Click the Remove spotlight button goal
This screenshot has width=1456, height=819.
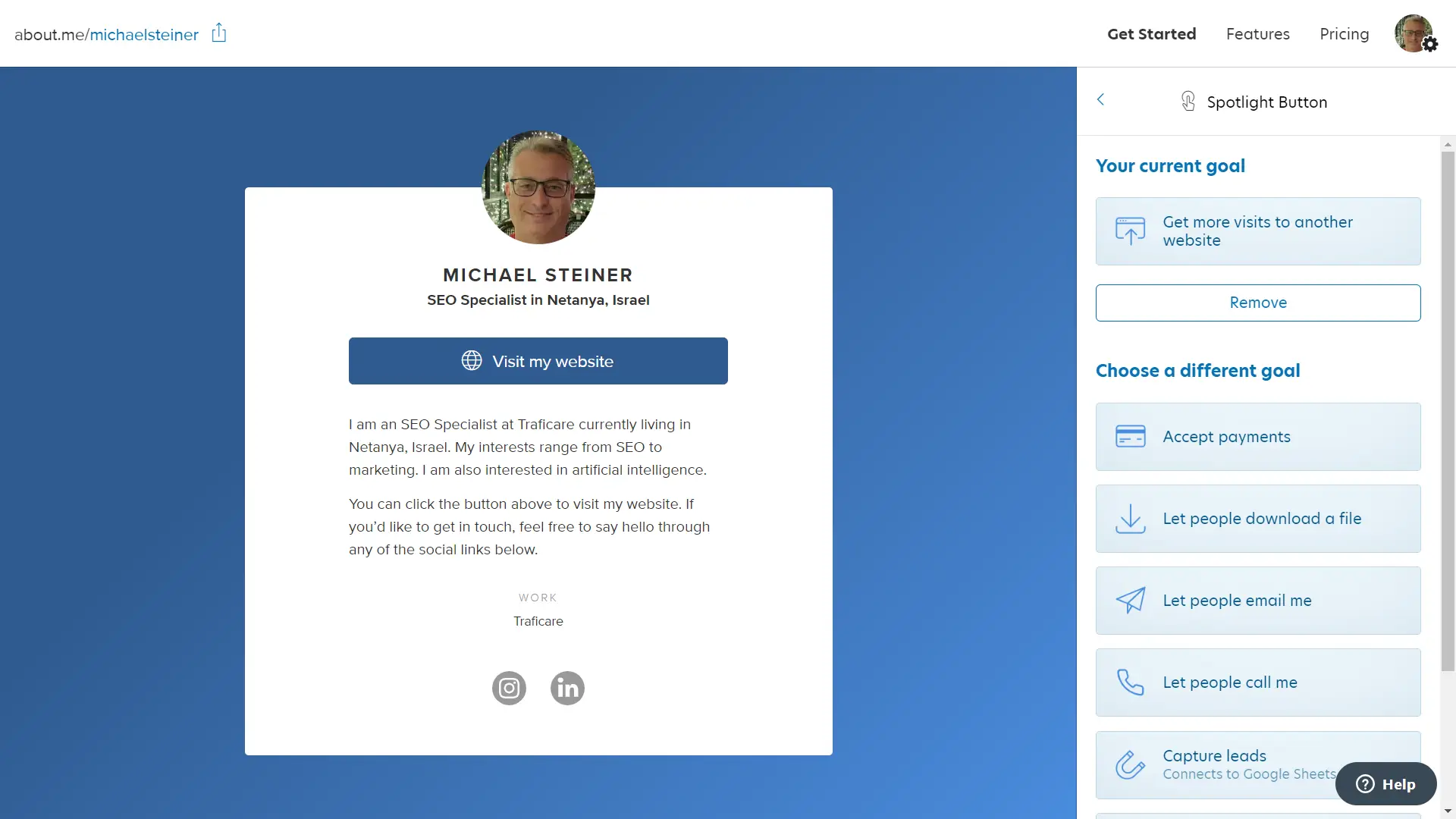[1257, 302]
